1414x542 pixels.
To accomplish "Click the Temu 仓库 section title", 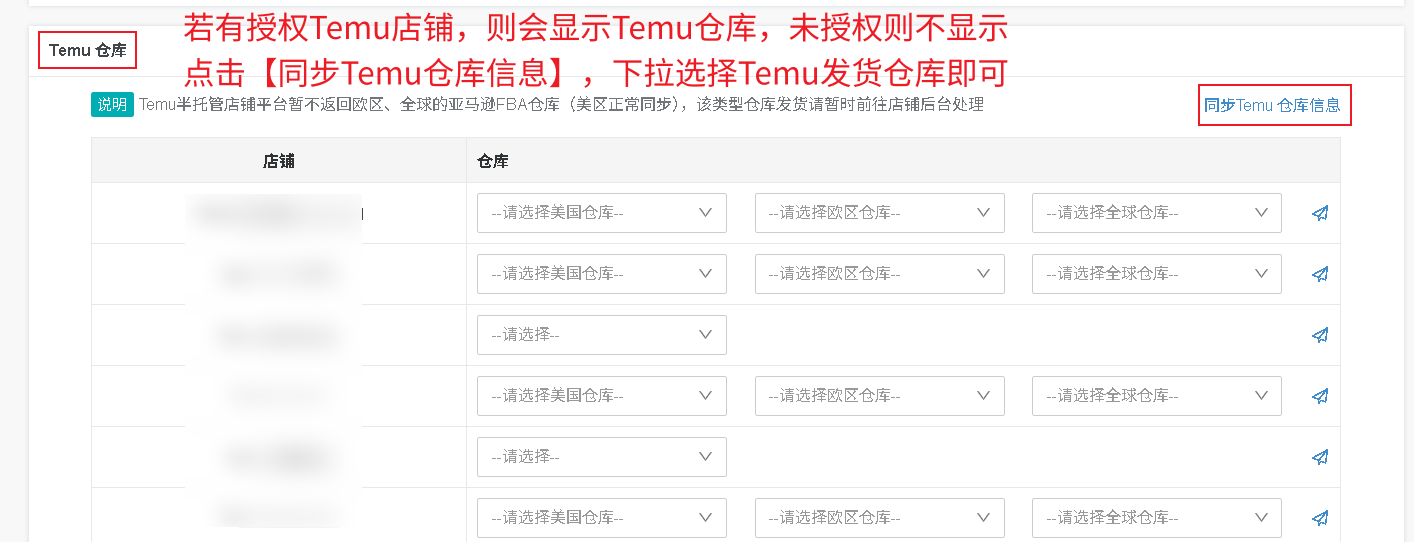I will coord(88,50).
